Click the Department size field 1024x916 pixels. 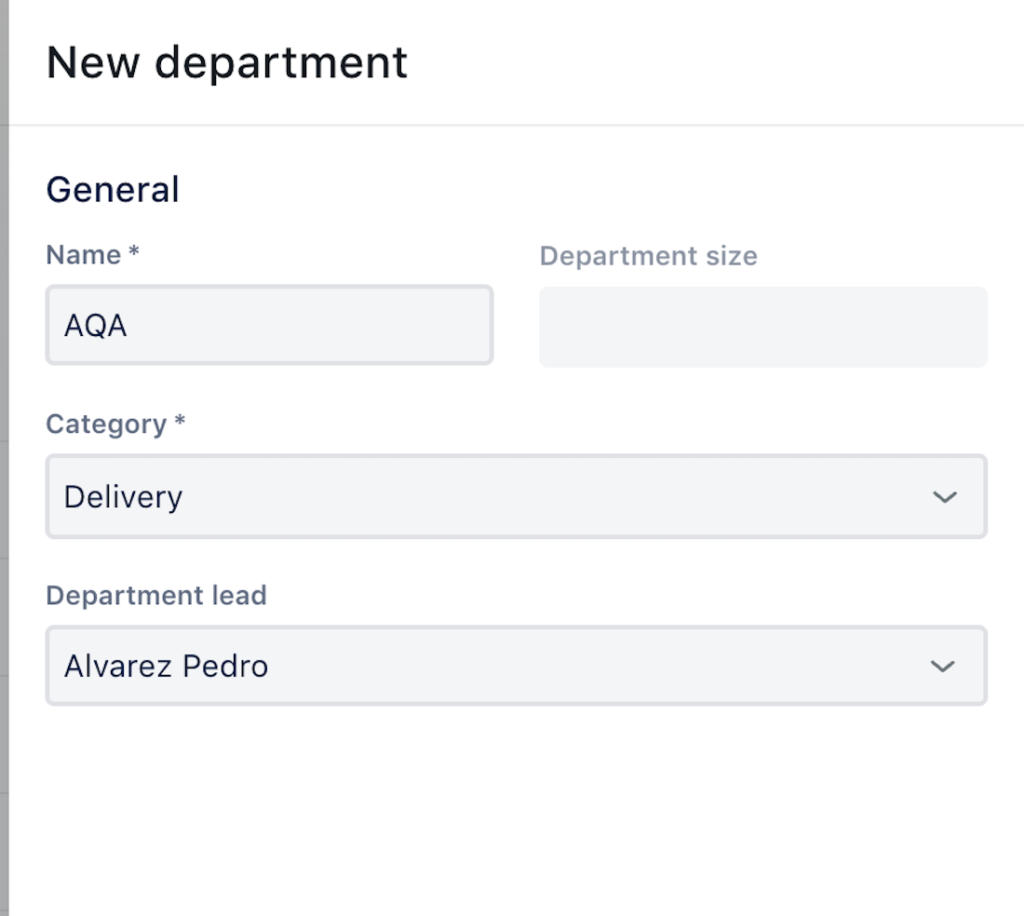(763, 326)
